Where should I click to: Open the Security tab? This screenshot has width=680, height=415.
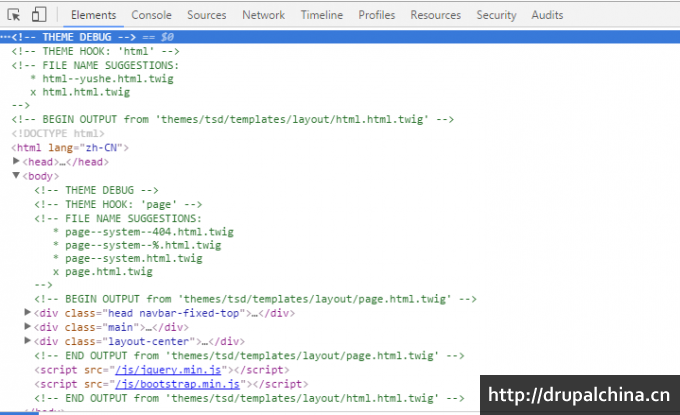click(496, 15)
